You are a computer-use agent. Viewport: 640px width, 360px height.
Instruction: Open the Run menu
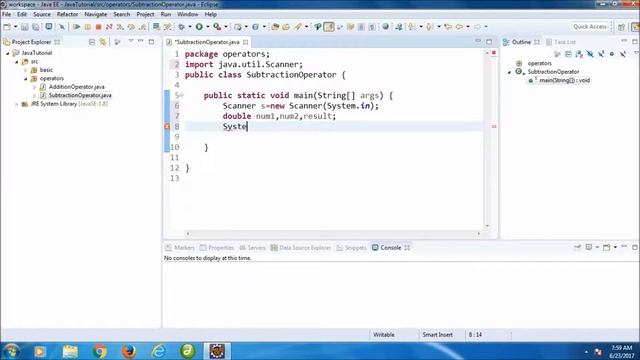coord(166,14)
